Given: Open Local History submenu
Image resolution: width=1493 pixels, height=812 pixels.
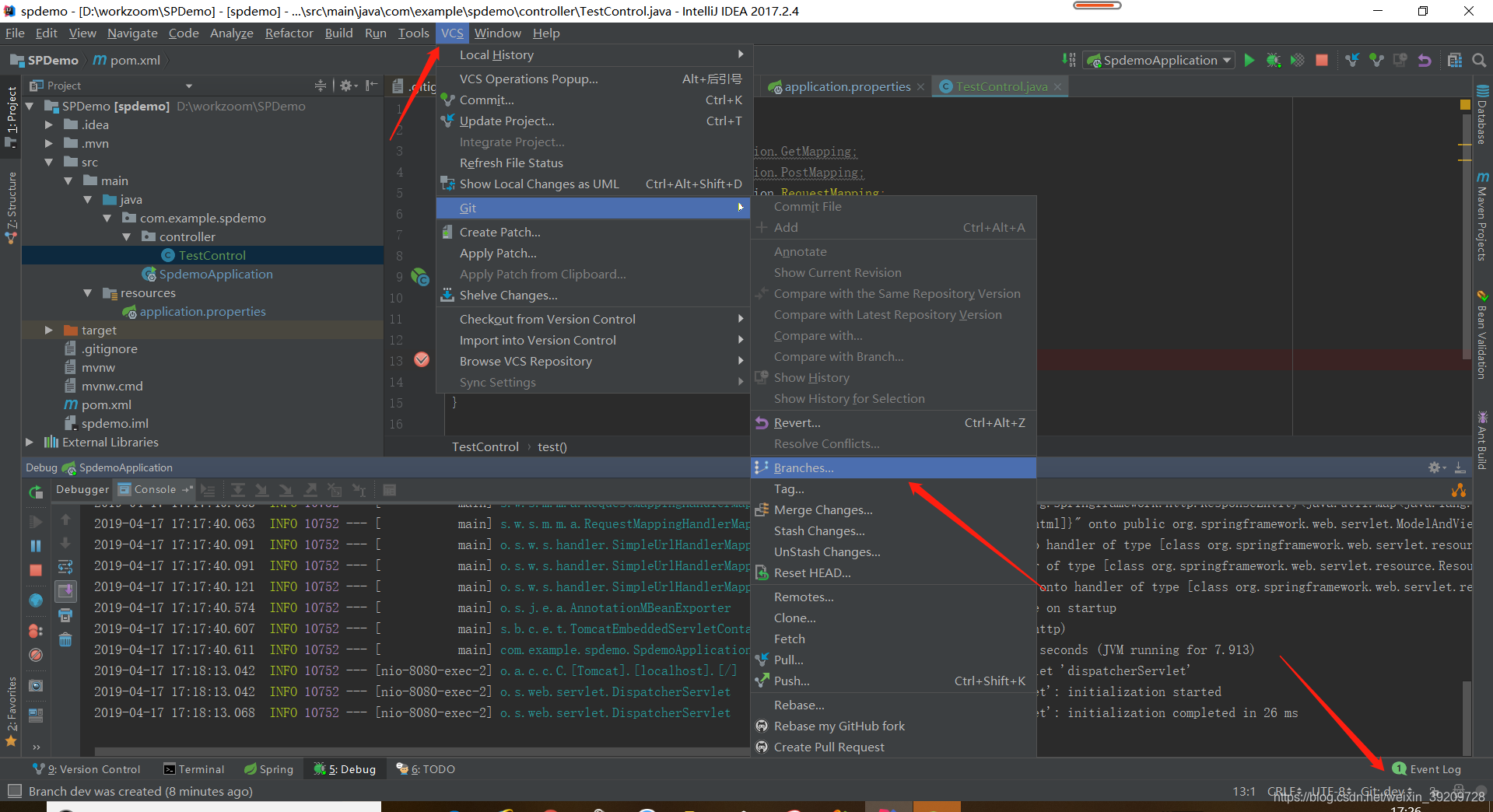Looking at the screenshot, I should pos(592,54).
